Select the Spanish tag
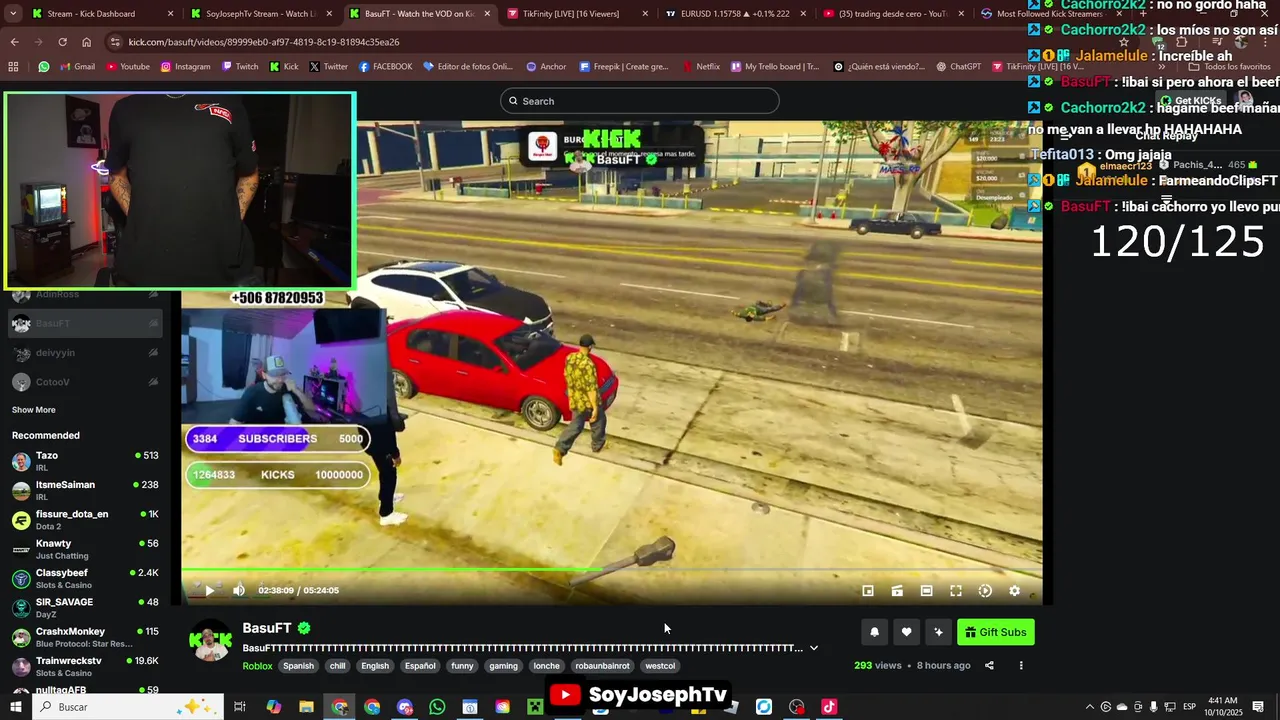 (298, 666)
